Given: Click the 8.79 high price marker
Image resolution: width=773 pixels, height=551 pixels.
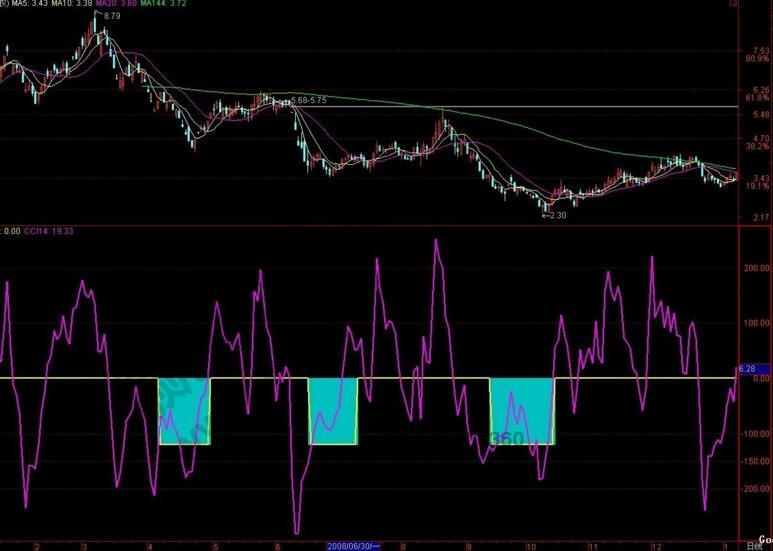Looking at the screenshot, I should (x=111, y=17).
